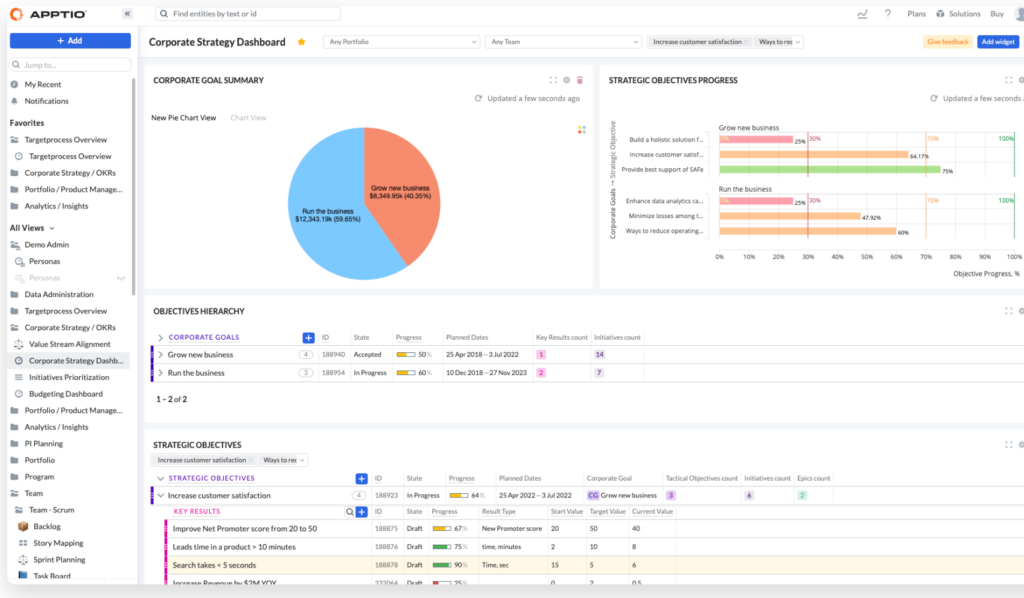Open the Any Team dropdown
Screen dimensions: 1024x598
pos(562,42)
